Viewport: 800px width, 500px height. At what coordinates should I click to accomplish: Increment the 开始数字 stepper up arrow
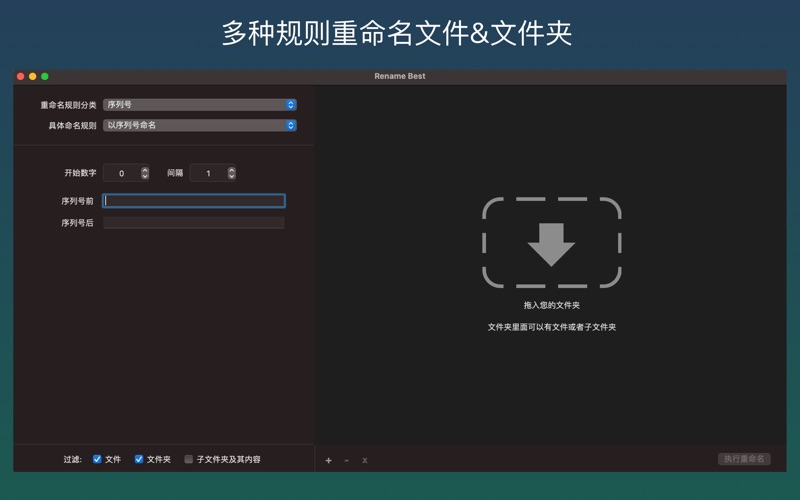[145, 169]
